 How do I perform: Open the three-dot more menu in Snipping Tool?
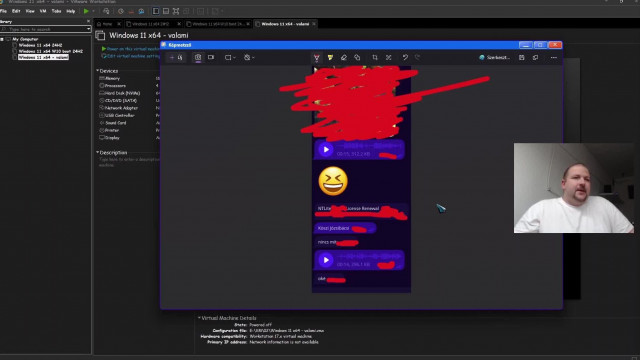point(553,58)
